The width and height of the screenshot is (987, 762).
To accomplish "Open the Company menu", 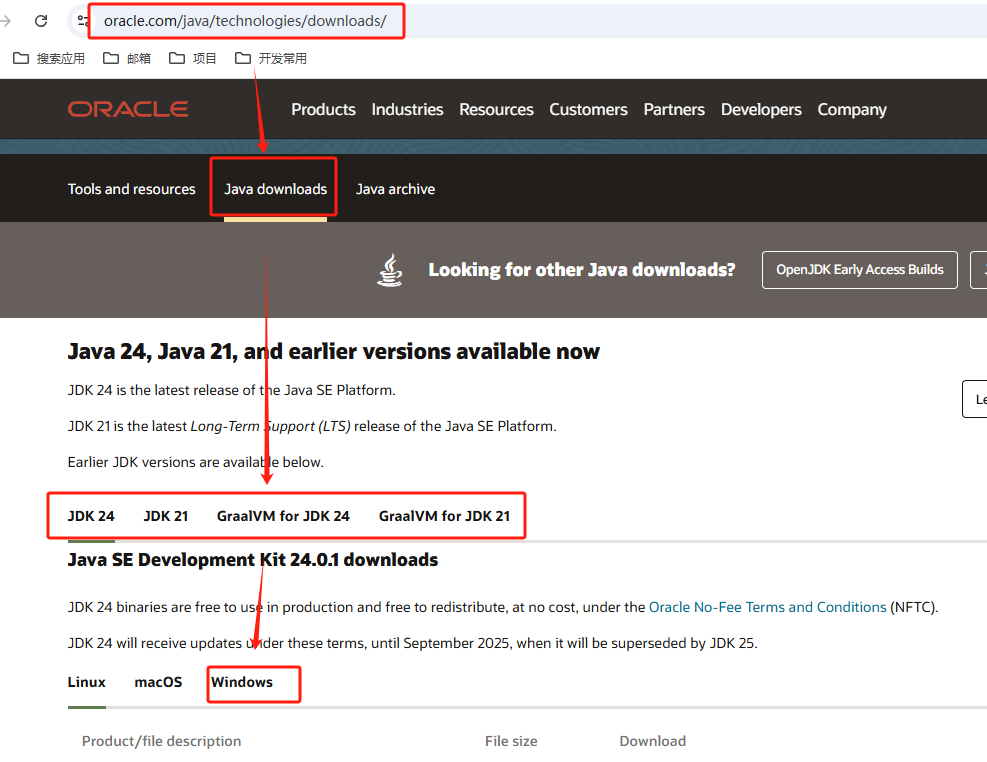I will pos(852,109).
